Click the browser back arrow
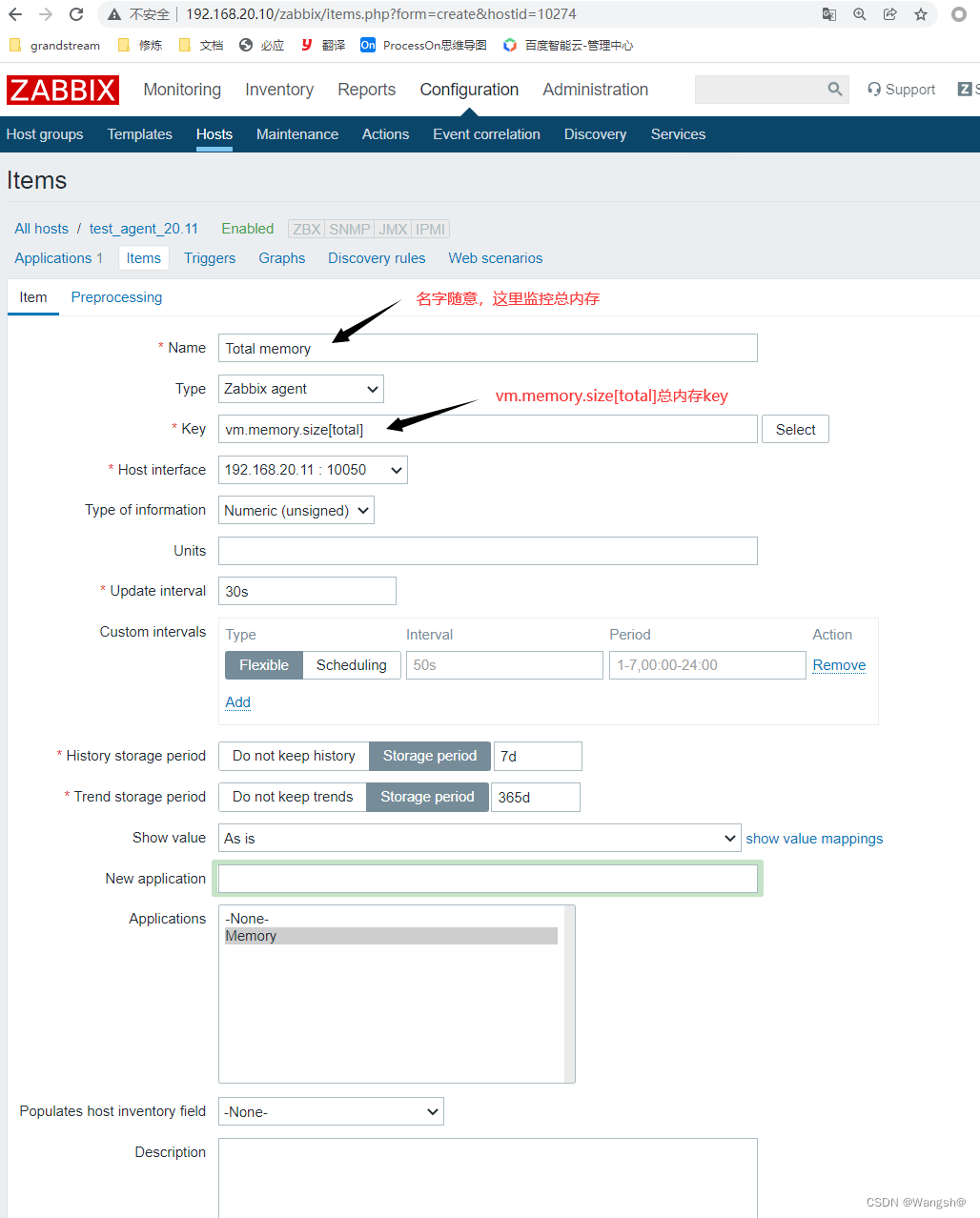This screenshot has height=1218, width=980. pyautogui.click(x=15, y=14)
